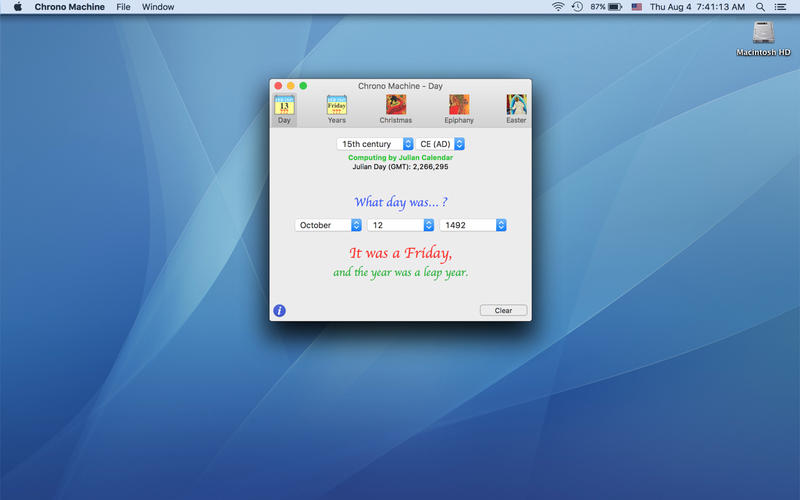Open Spotlight search in menu bar
This screenshot has width=800, height=500.
click(760, 7)
